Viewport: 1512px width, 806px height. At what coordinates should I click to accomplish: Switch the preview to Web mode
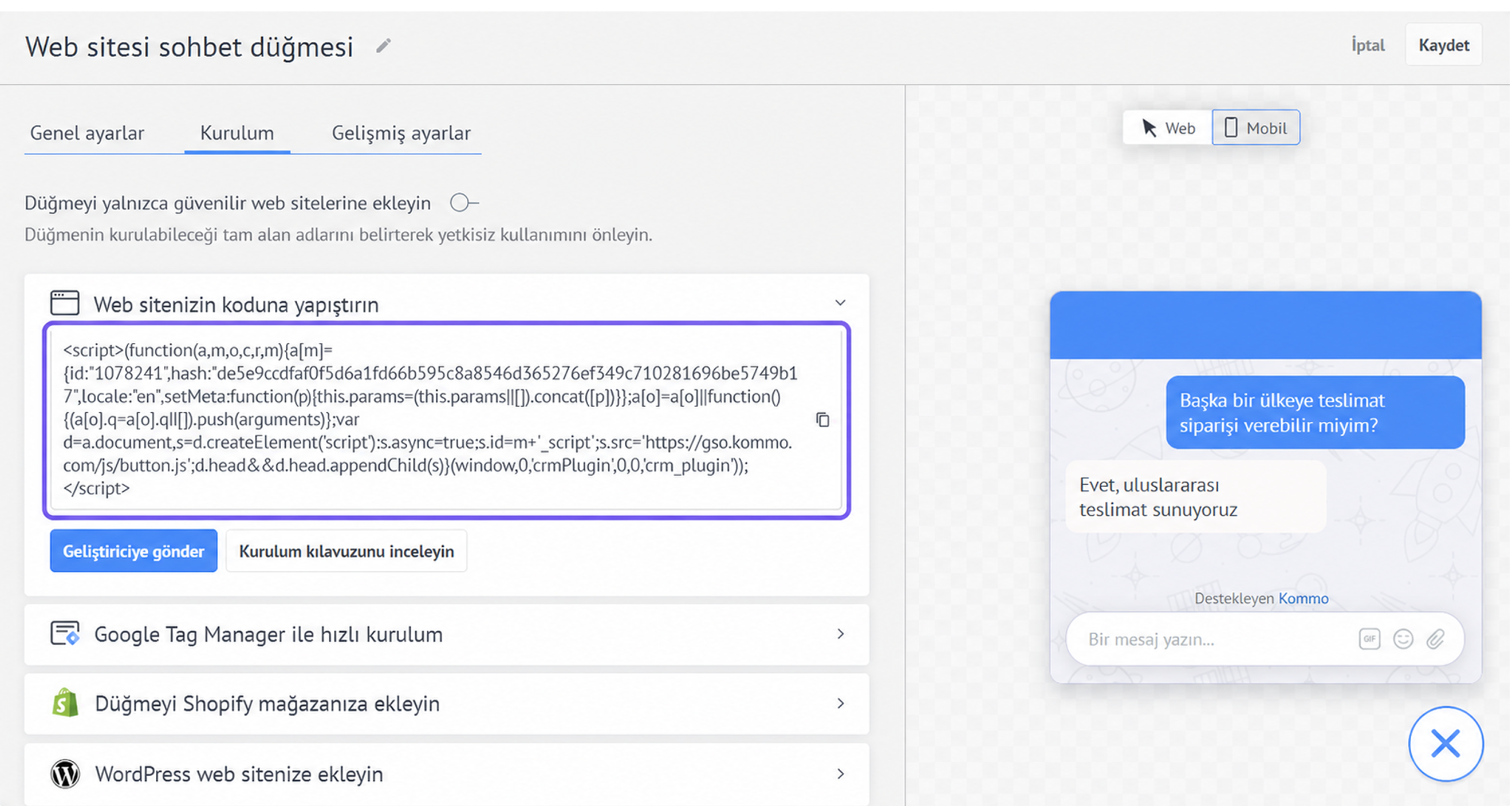pos(1168,127)
